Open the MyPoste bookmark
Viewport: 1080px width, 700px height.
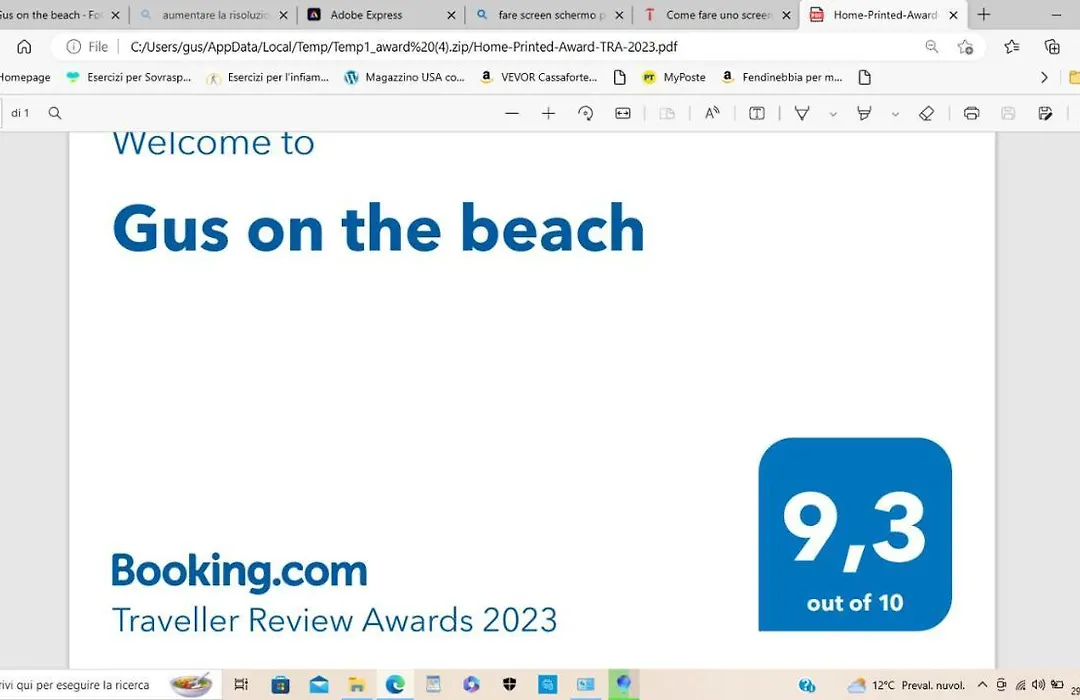pyautogui.click(x=674, y=77)
